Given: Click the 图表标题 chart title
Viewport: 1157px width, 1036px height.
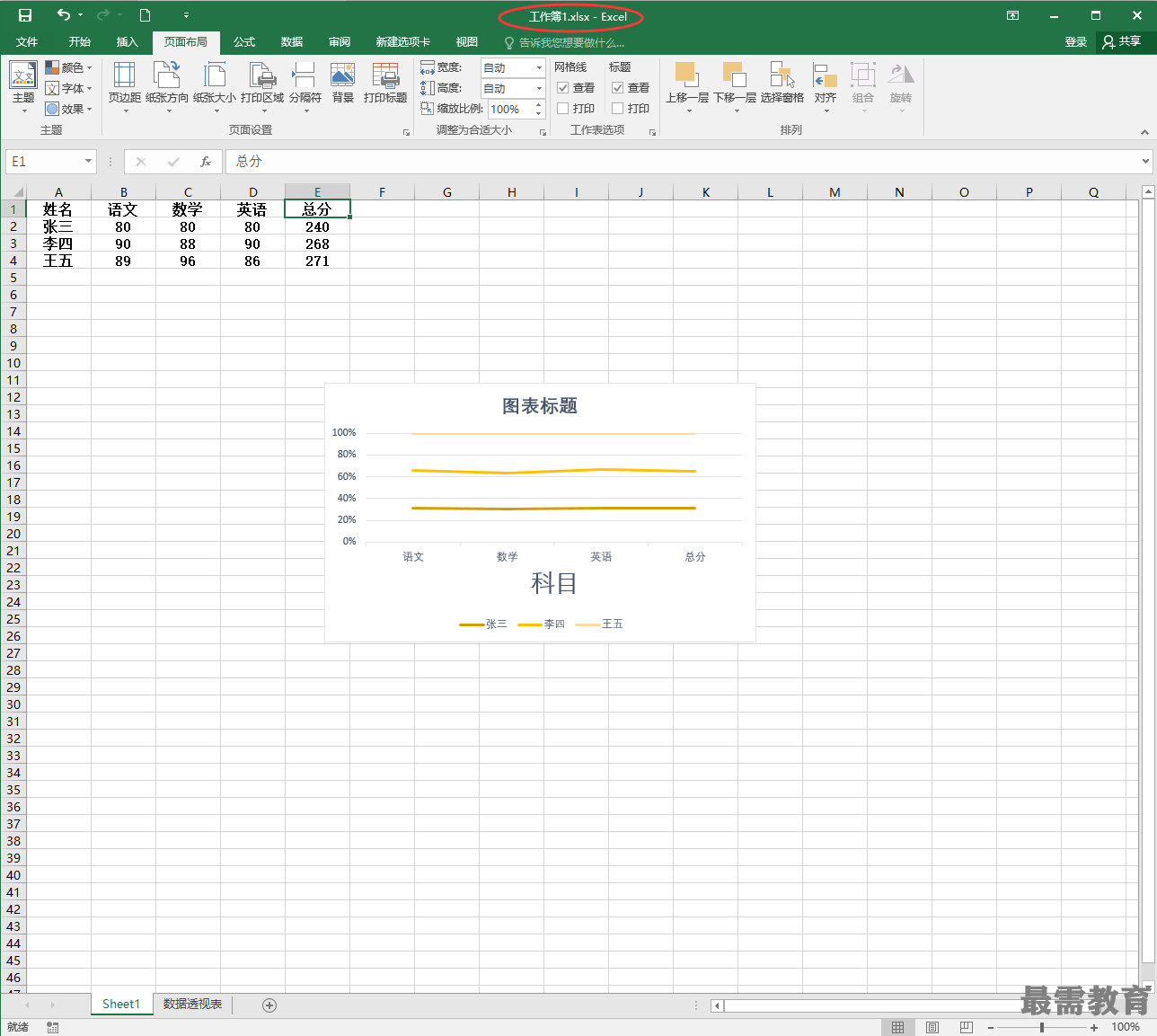Looking at the screenshot, I should coord(540,406).
